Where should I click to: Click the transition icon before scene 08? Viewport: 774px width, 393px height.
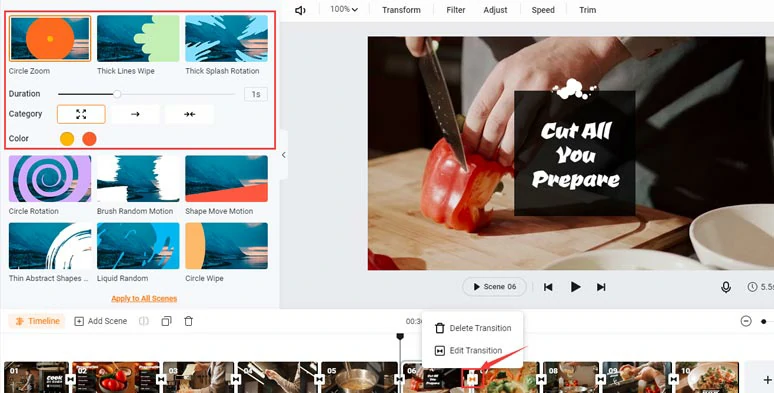coord(541,379)
